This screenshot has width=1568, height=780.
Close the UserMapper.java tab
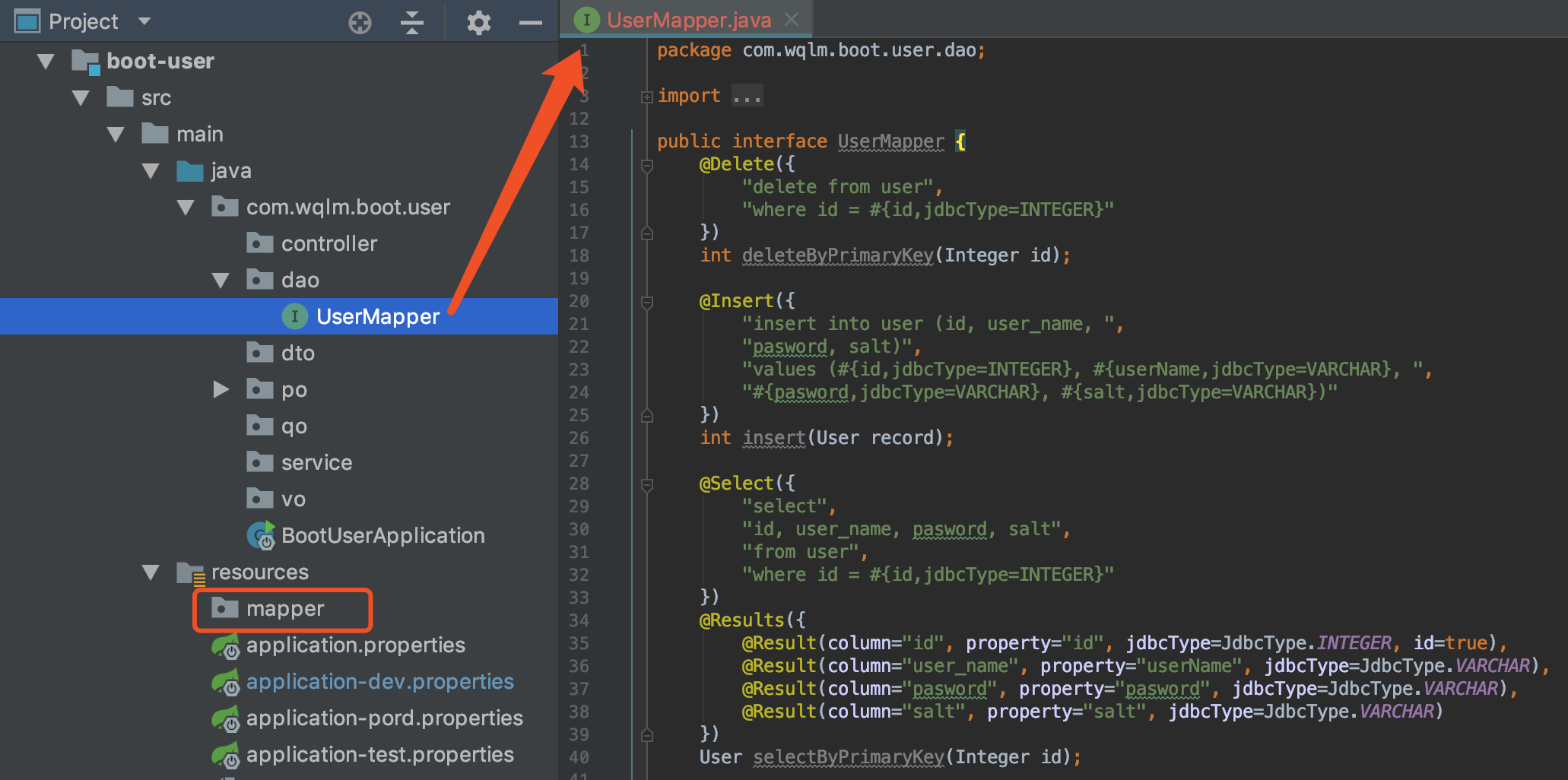pos(792,19)
